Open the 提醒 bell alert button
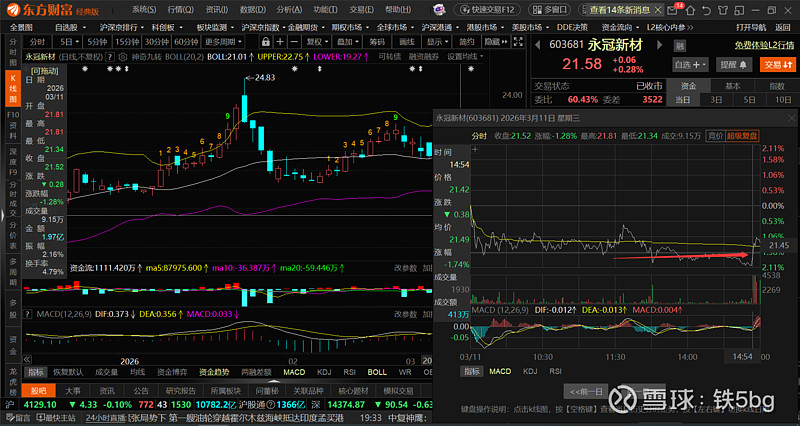This screenshot has width=800, height=426. [734, 65]
